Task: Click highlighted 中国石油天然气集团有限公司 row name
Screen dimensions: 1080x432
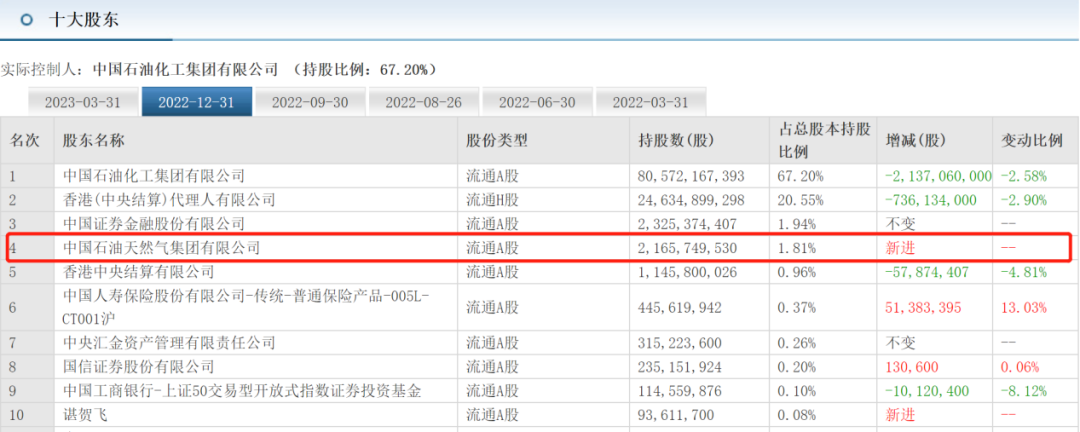Action: (161, 247)
